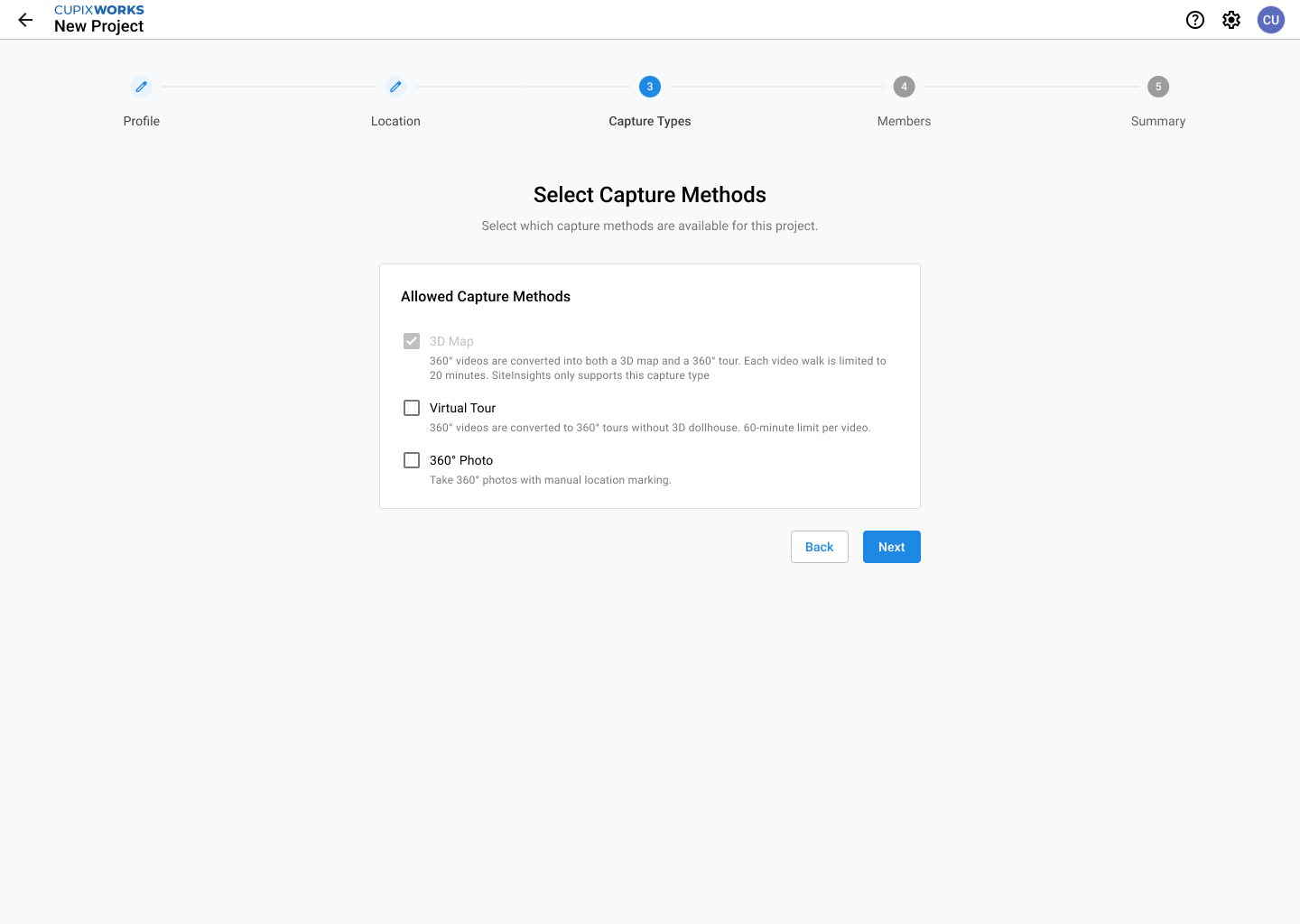Select the Summary step label
Screen dimensions: 1300x924
pos(1158,121)
